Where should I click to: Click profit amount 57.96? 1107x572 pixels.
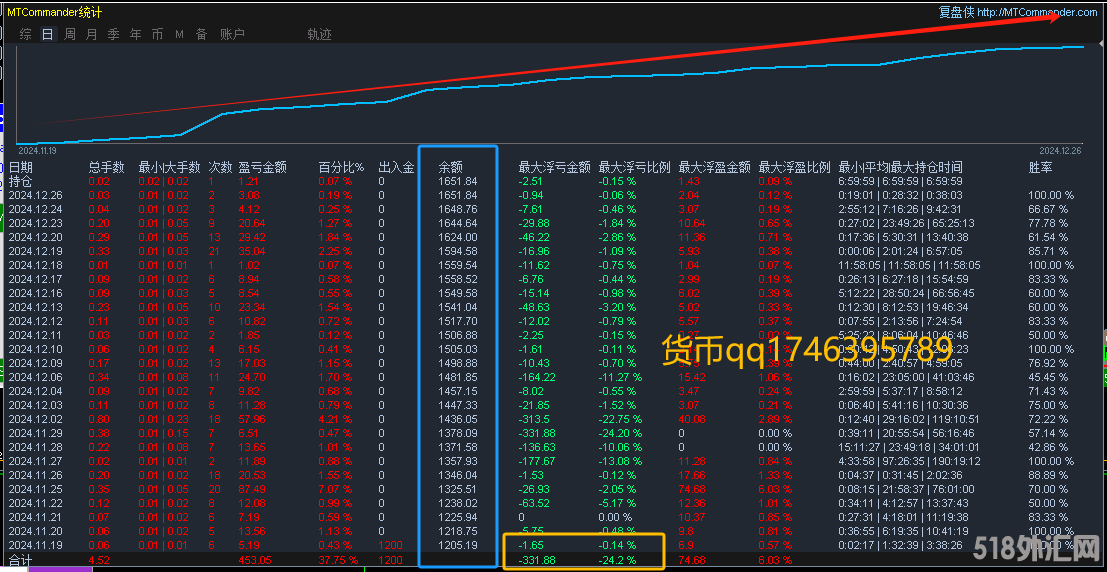click(253, 419)
